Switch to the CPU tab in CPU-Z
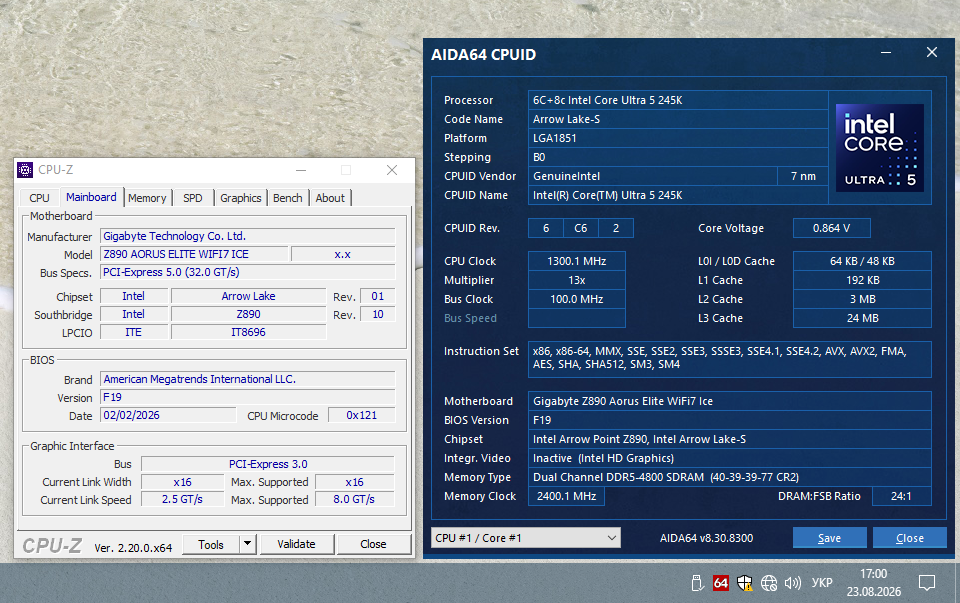 pos(39,198)
